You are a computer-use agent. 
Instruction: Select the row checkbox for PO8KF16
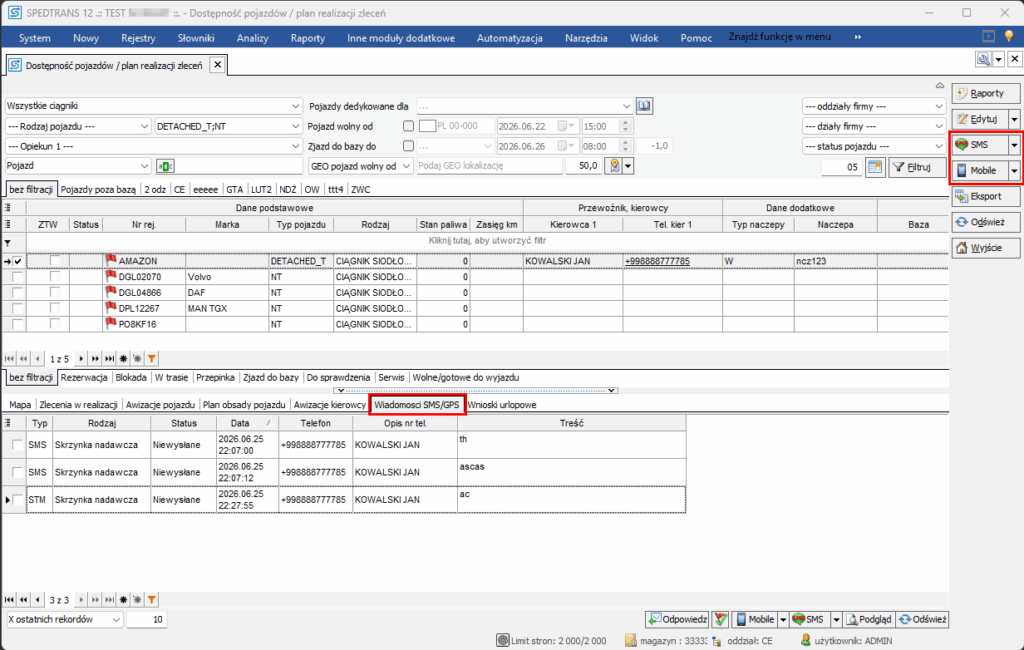18,324
